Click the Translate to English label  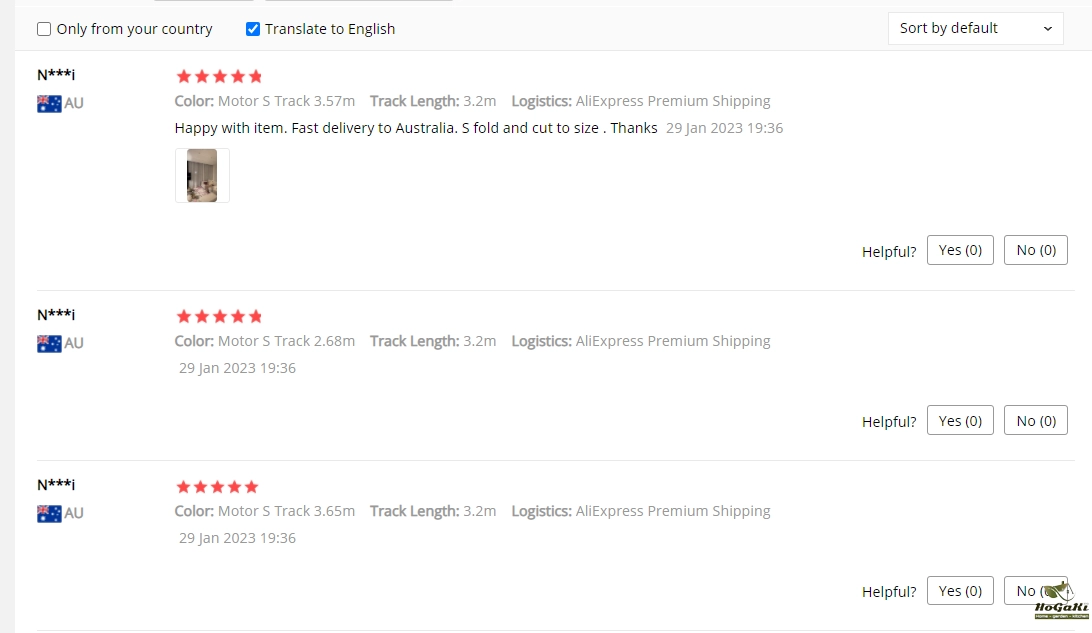pos(330,29)
